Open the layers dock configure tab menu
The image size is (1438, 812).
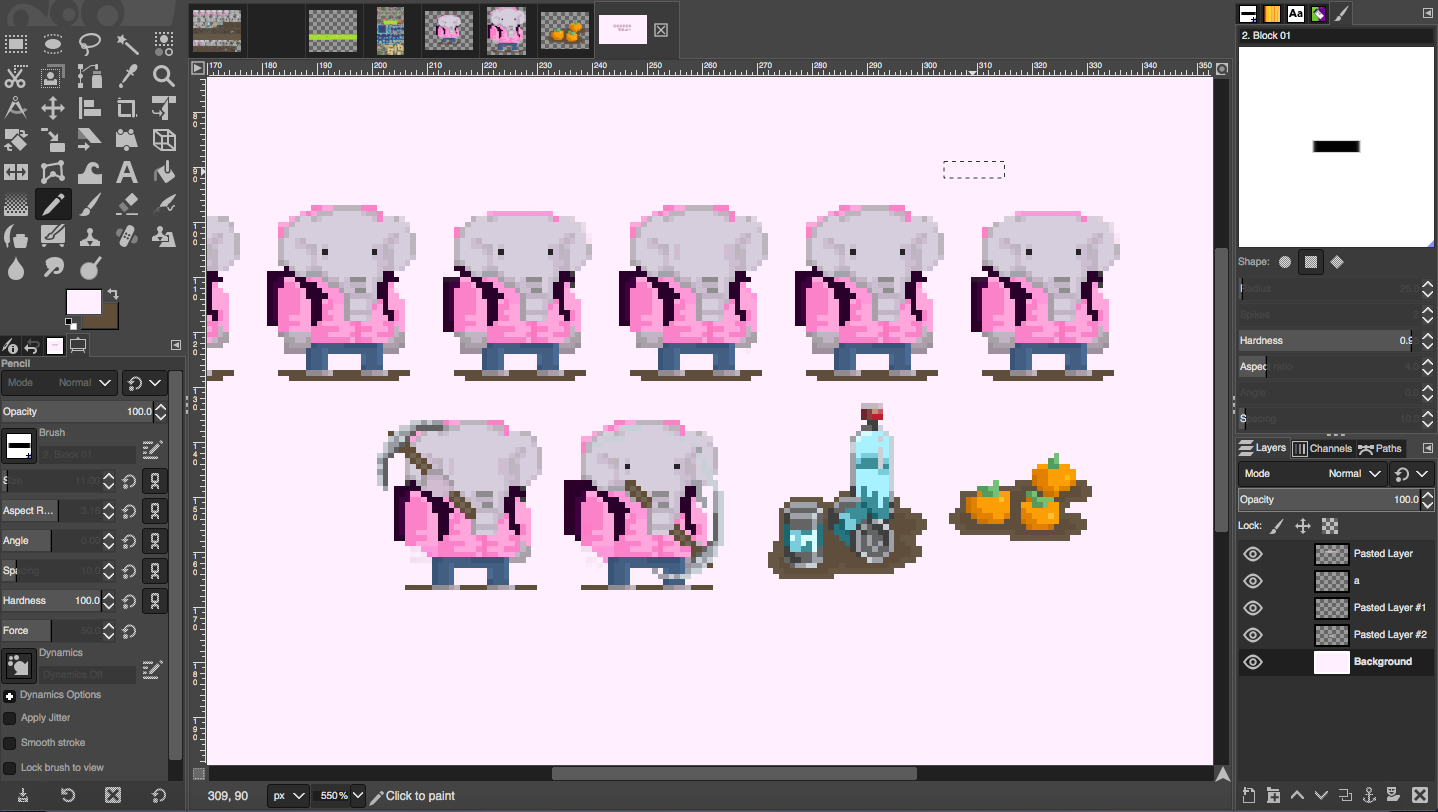pyautogui.click(x=1428, y=448)
